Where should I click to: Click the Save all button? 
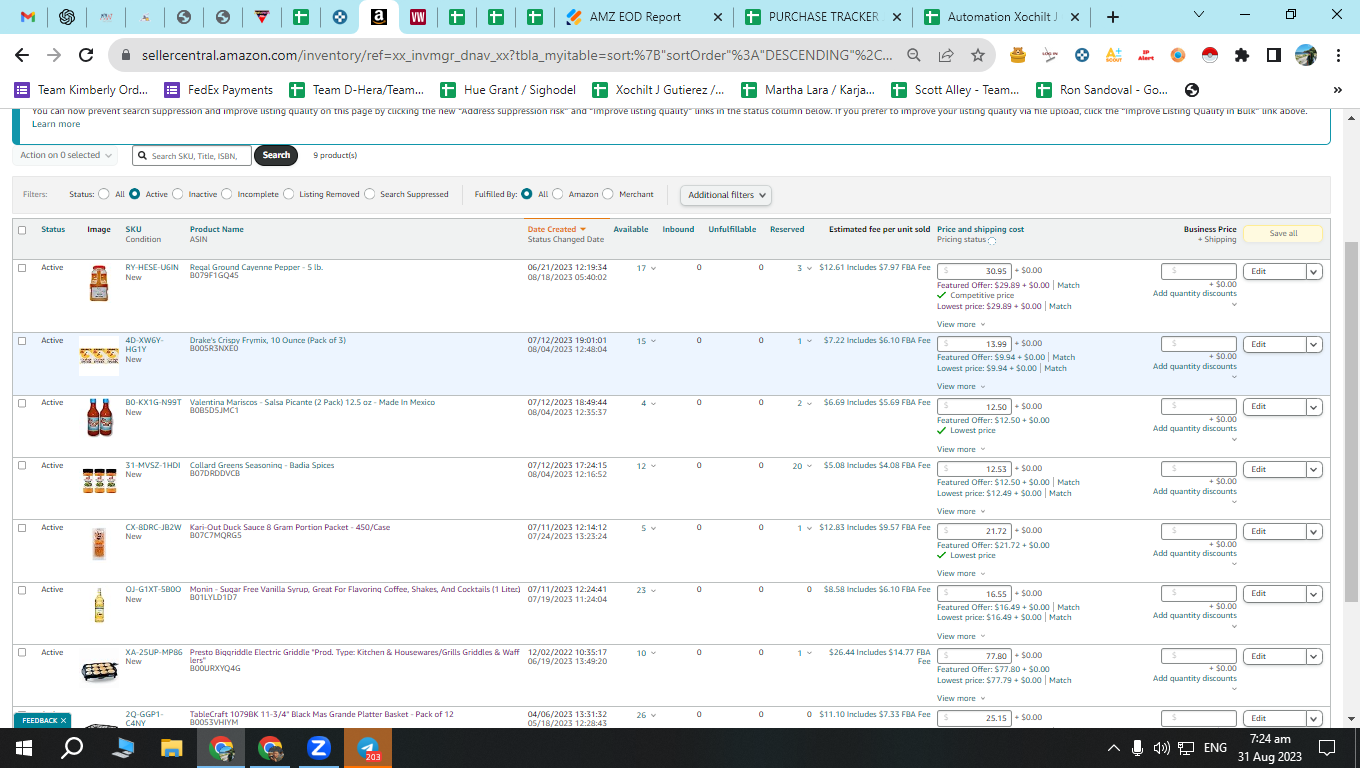point(1283,234)
